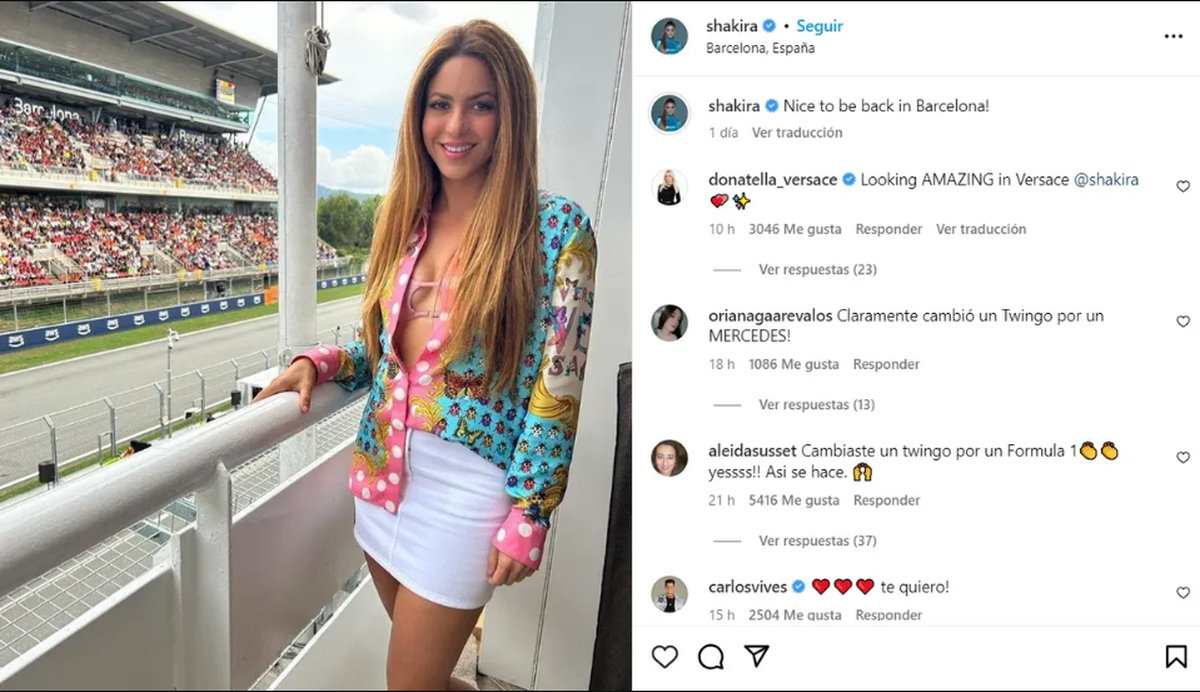Screen dimensions: 1200x692
Task: Expand Ver respuestas (23) replies
Action: coord(817,269)
